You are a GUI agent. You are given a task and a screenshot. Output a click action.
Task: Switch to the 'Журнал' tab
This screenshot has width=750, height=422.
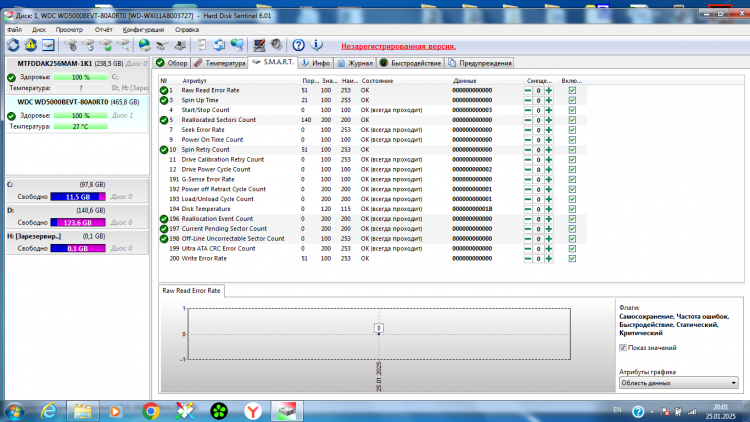point(355,63)
